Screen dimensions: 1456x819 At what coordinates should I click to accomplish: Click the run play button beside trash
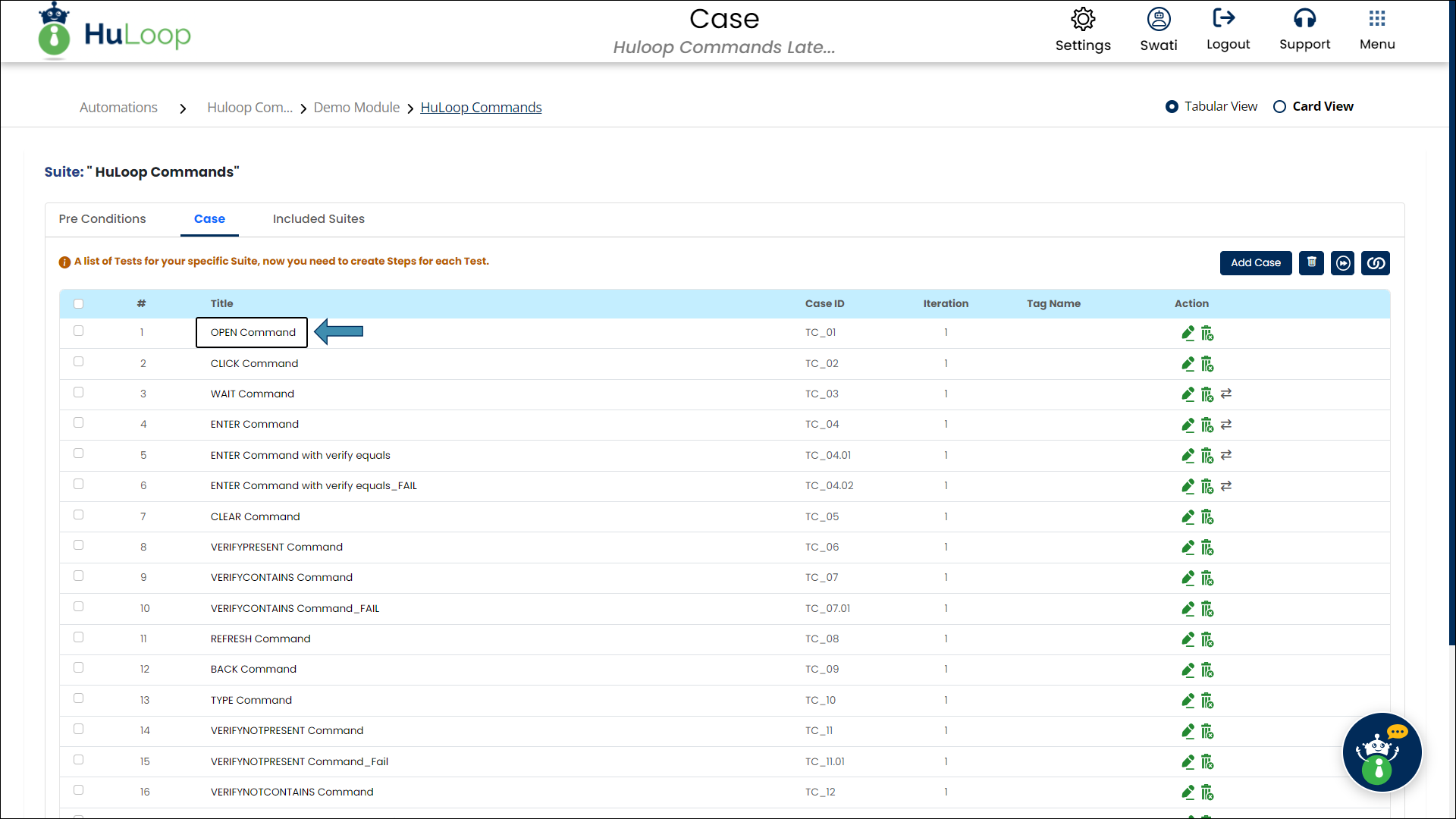1343,263
